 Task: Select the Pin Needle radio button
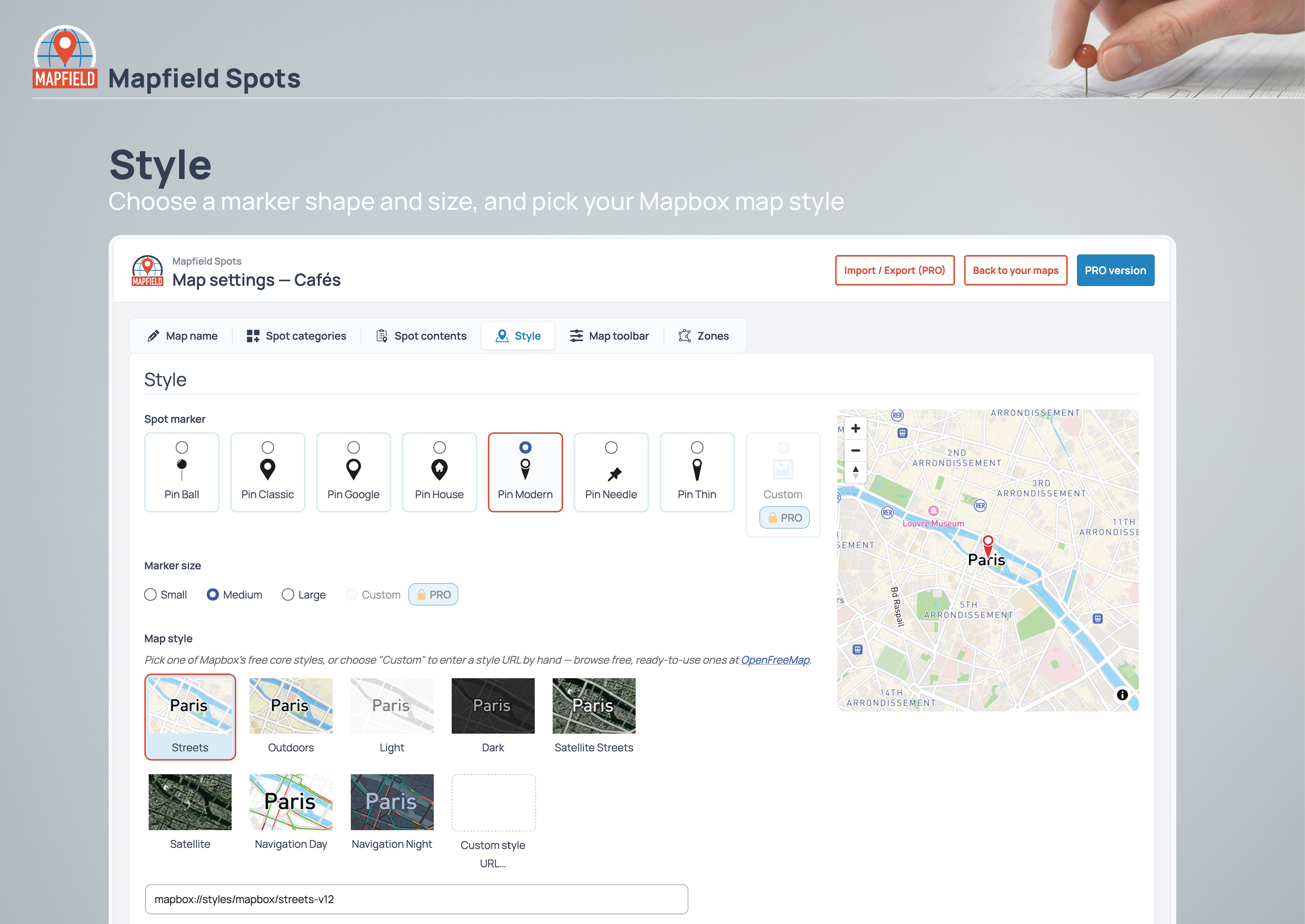[611, 448]
